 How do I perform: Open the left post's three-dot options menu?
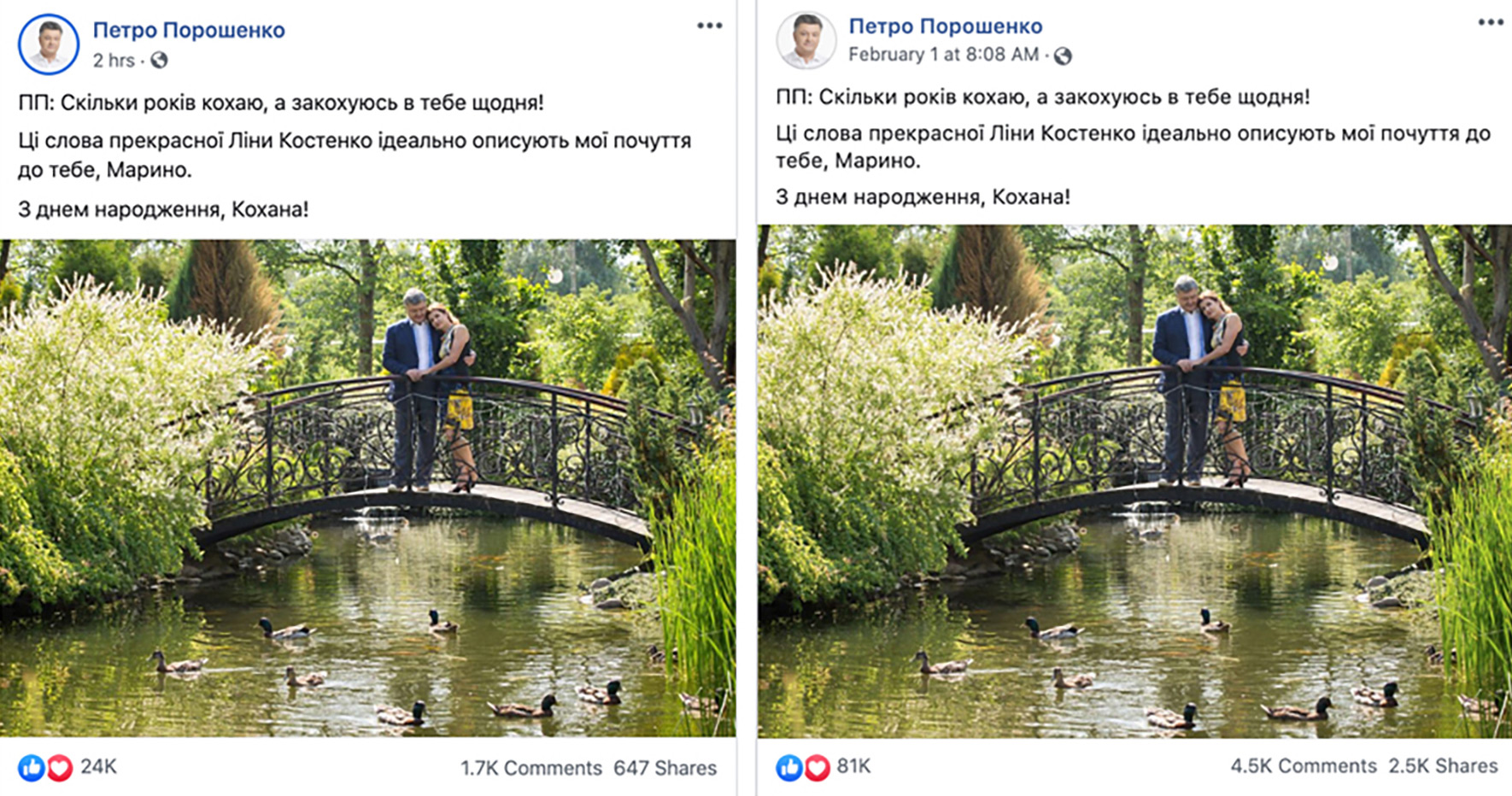[x=709, y=26]
